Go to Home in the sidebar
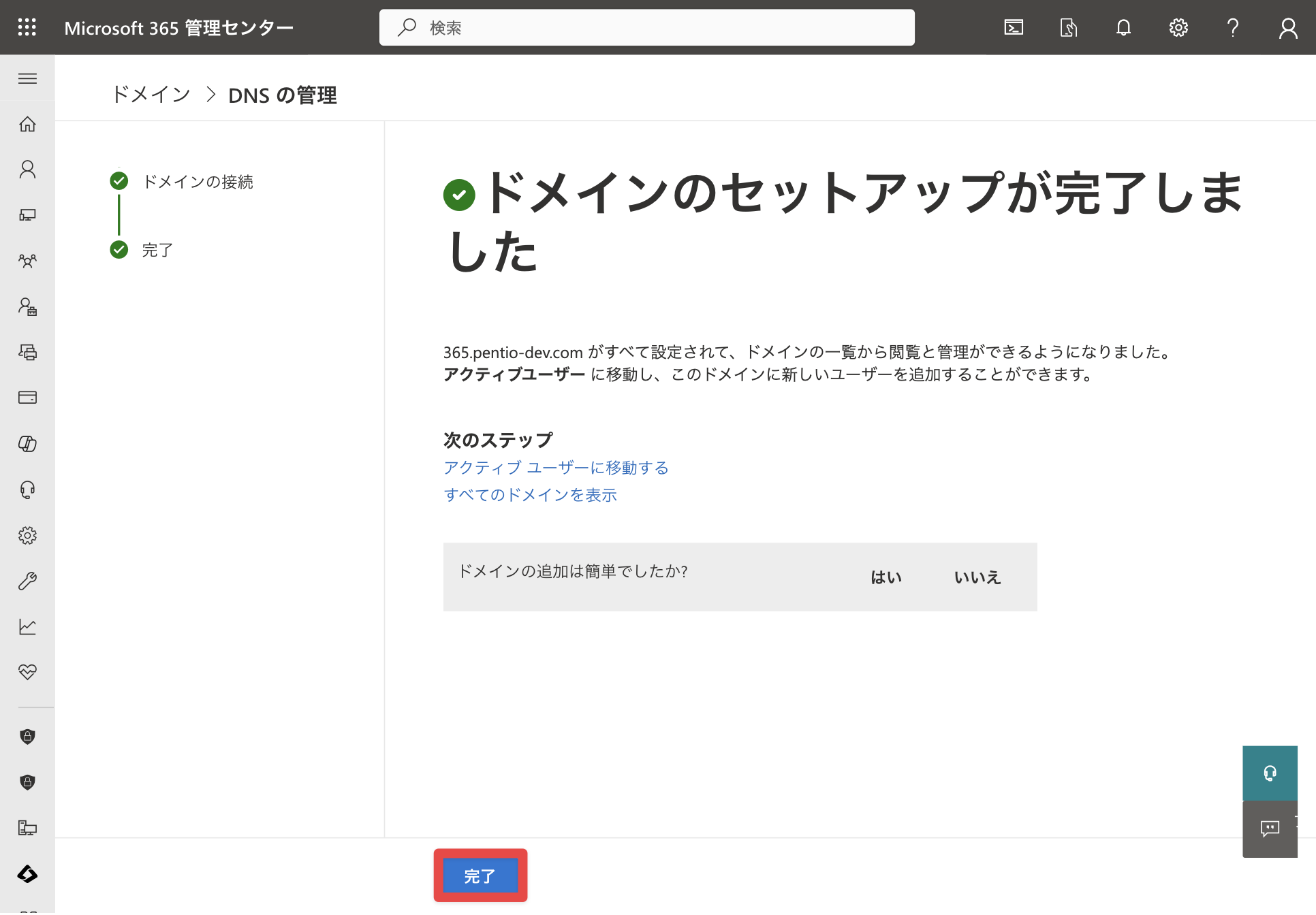The image size is (1316, 915). pos(27,124)
